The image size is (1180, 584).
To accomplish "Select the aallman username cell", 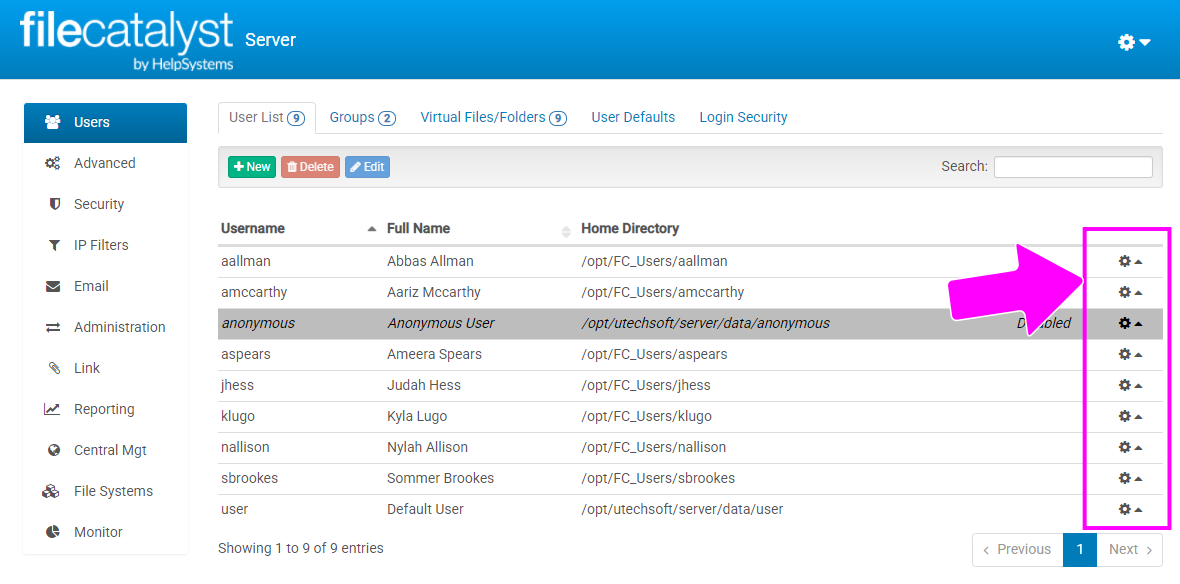I will pos(245,261).
